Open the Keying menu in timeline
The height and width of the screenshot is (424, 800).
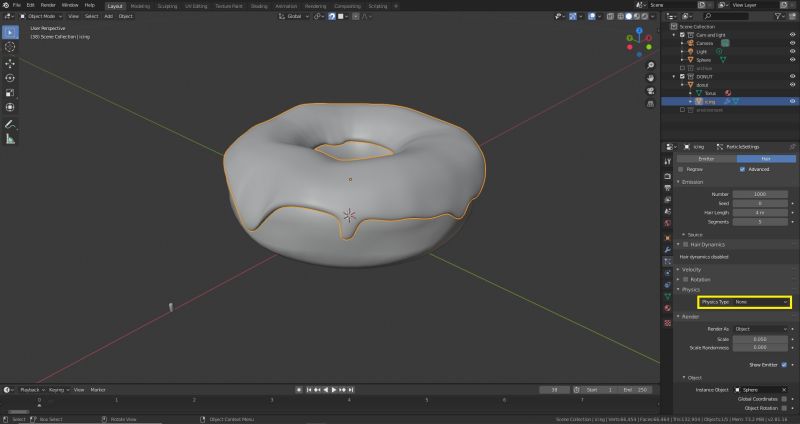click(x=58, y=390)
